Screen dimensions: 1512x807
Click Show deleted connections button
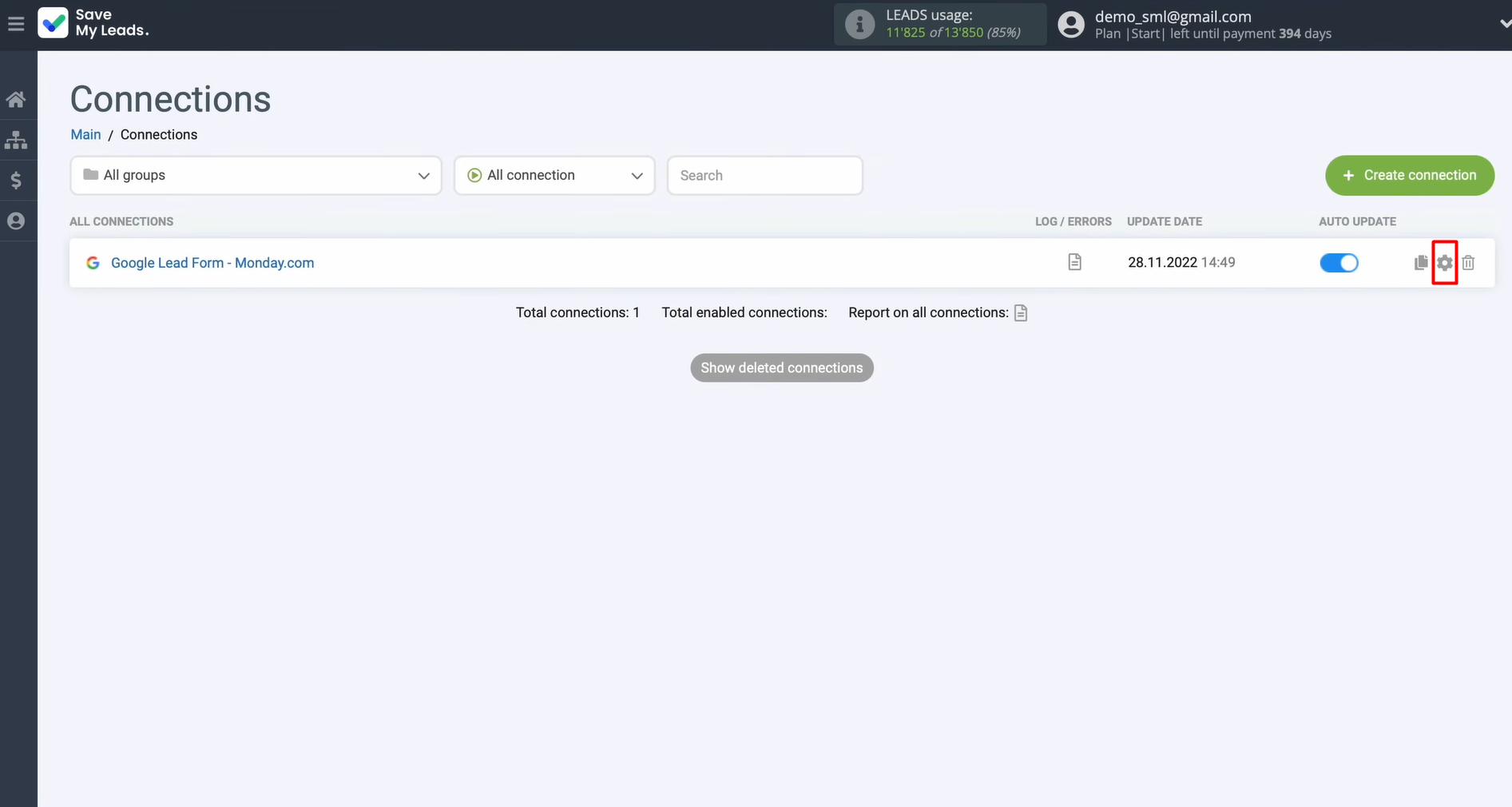[x=781, y=368]
